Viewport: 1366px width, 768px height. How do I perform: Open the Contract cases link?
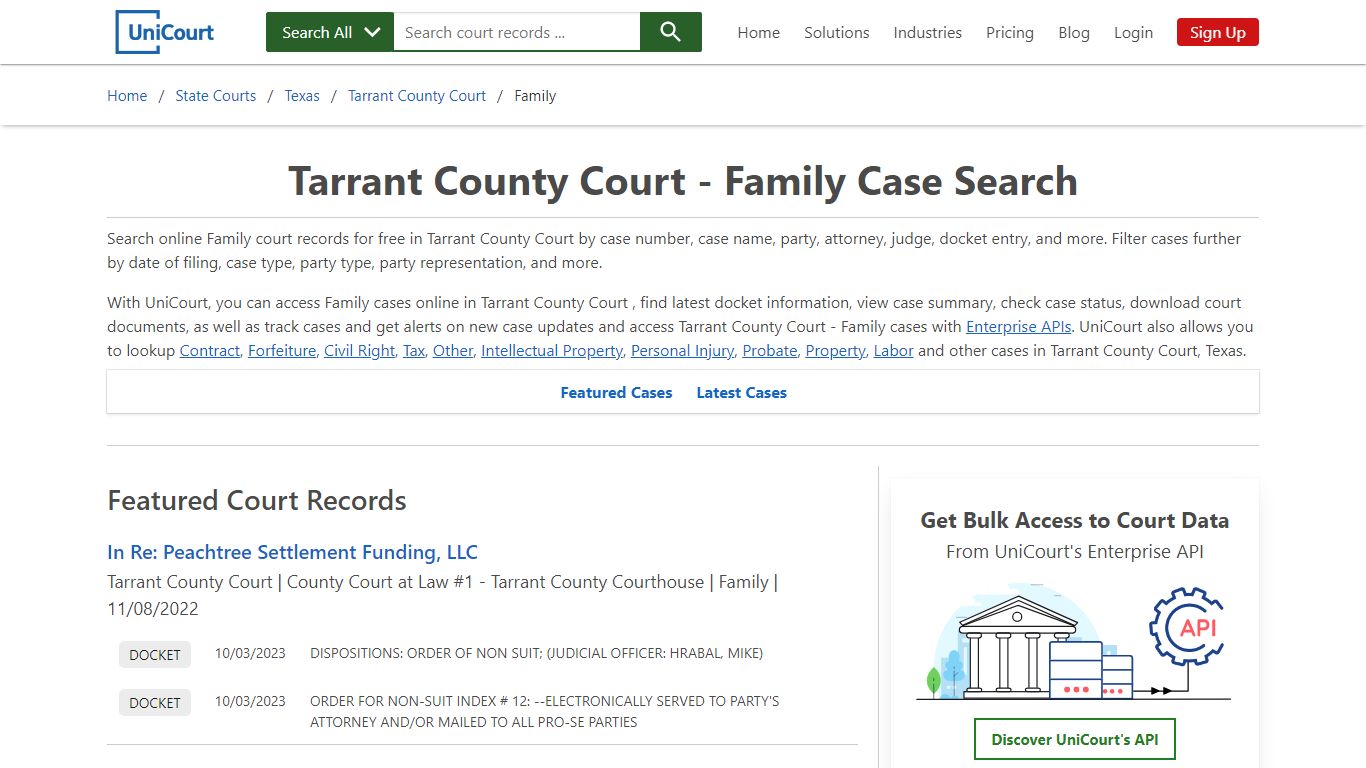pos(210,351)
